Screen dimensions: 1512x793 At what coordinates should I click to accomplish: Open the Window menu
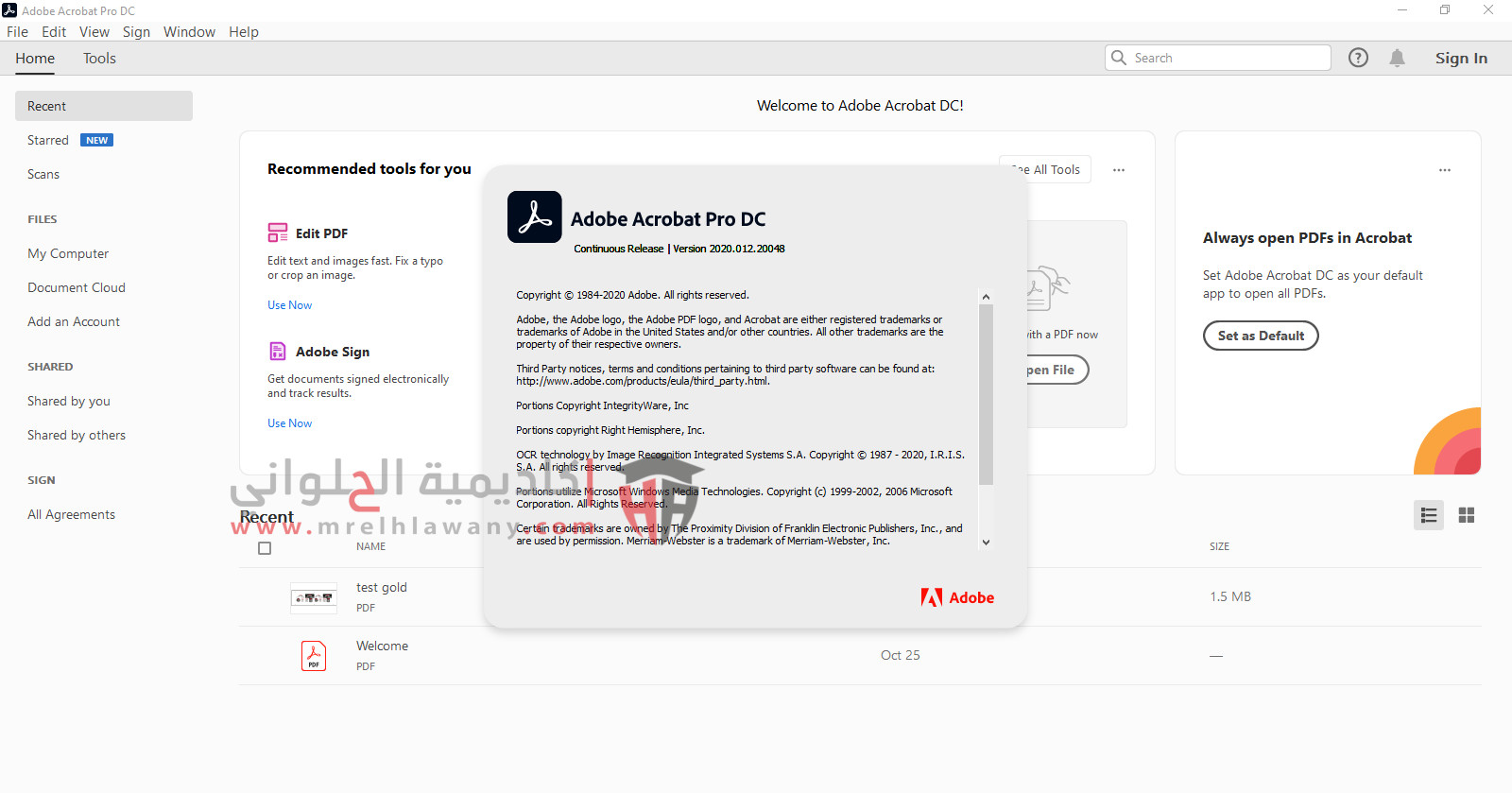pos(189,32)
